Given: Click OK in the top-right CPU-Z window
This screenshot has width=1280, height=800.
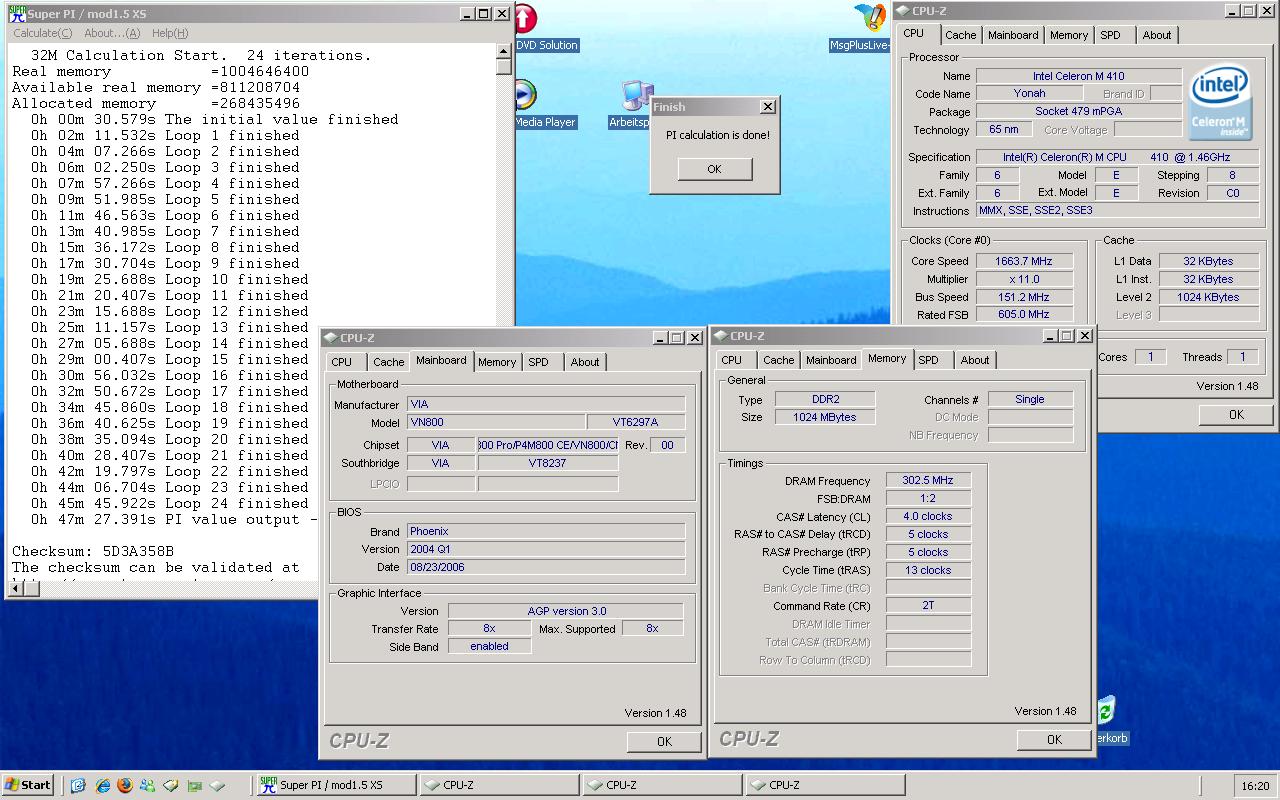Looking at the screenshot, I should pos(1236,414).
